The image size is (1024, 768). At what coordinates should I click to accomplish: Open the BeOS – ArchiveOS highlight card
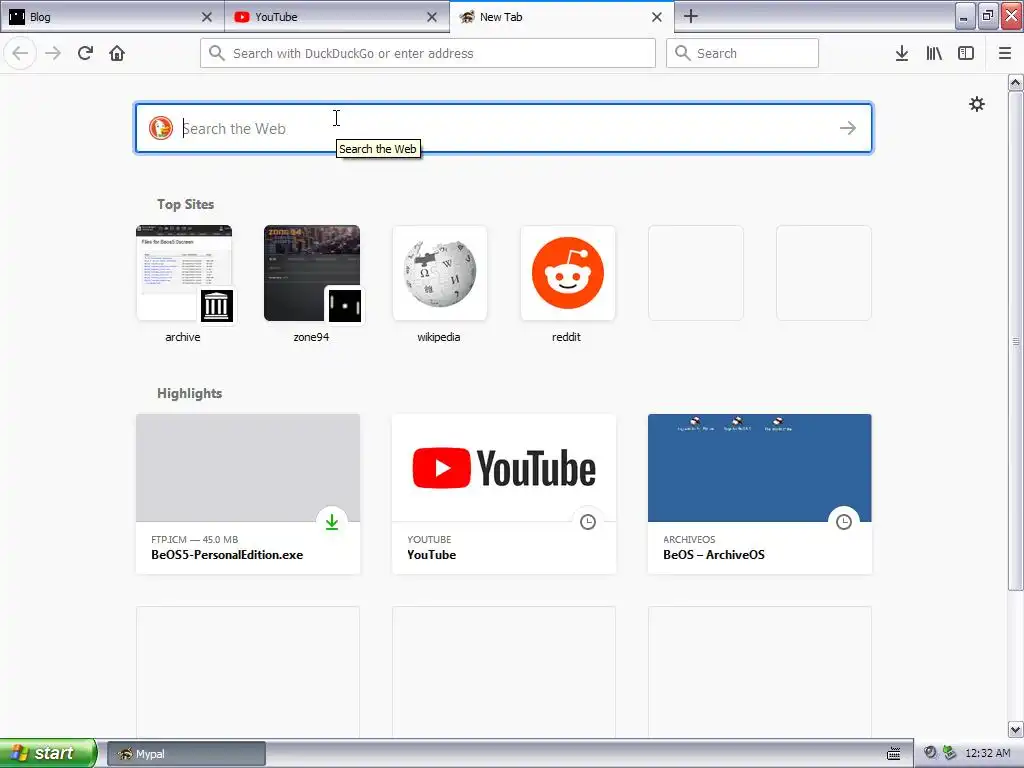(760, 494)
